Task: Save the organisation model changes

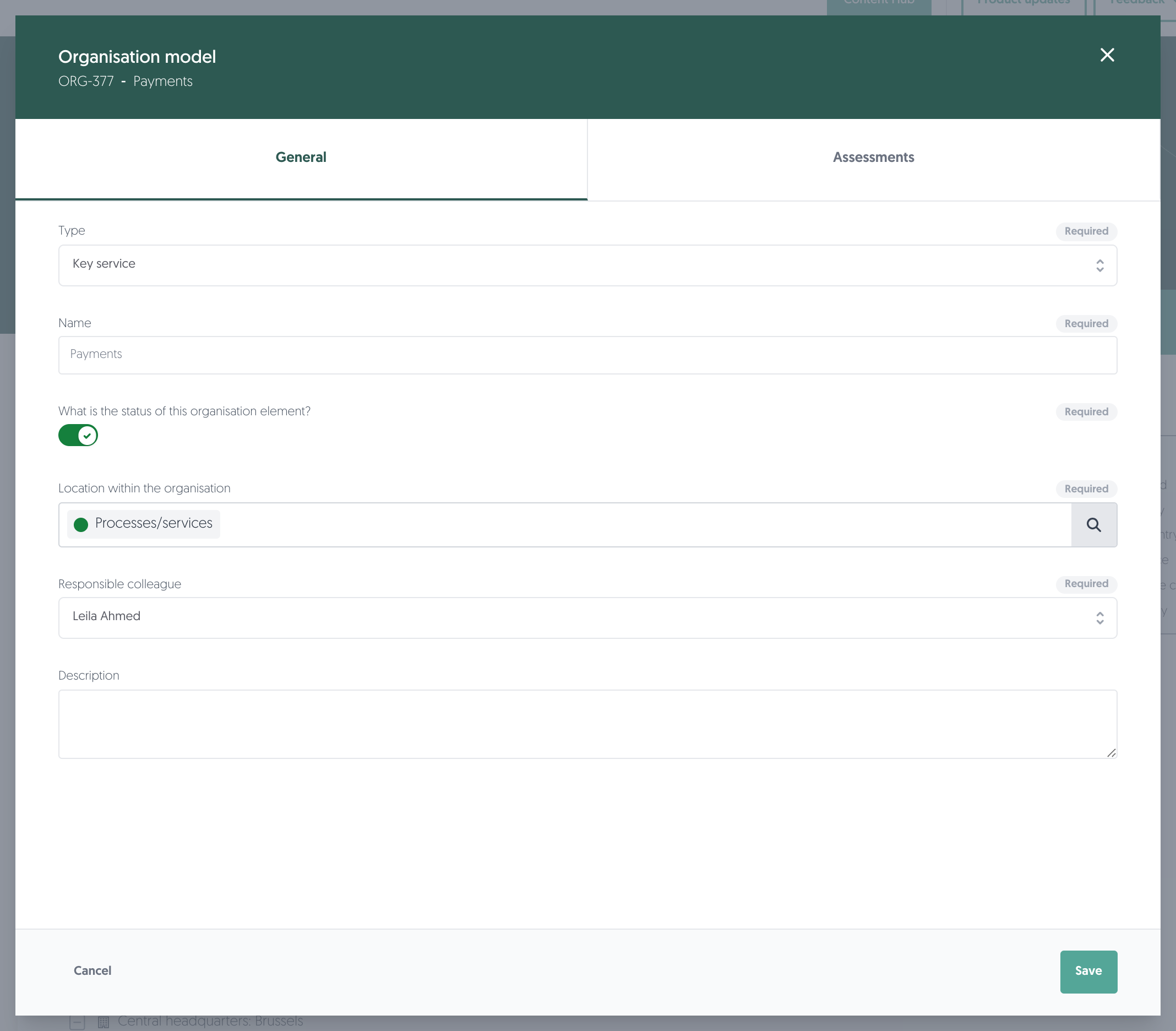Action: pyautogui.click(x=1088, y=972)
